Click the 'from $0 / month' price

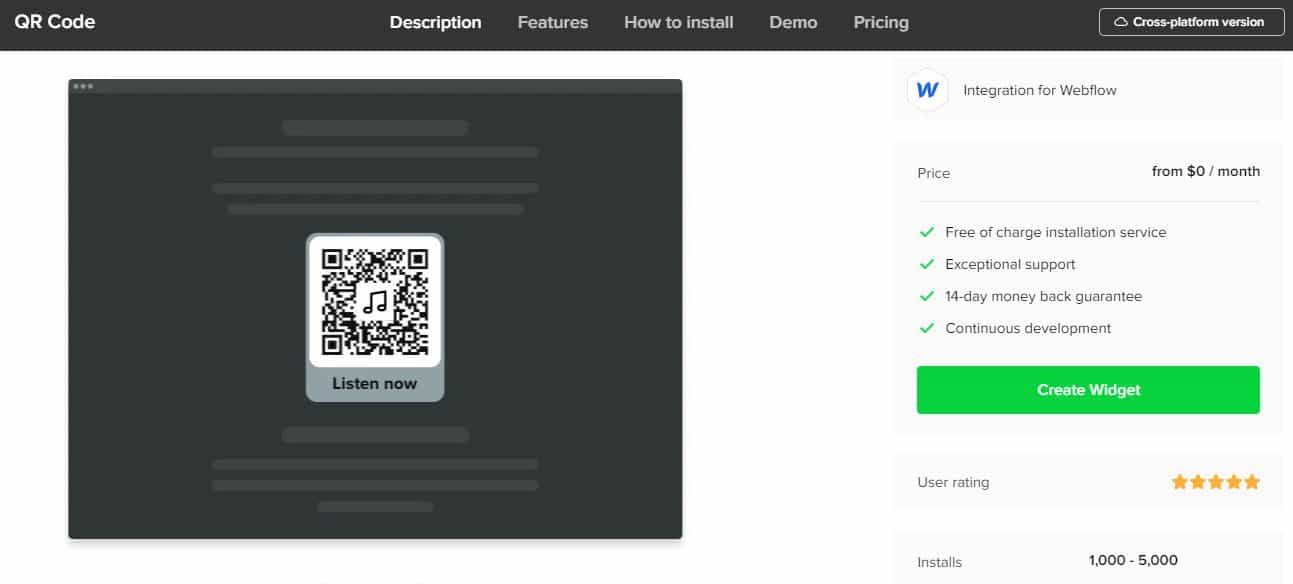(1206, 172)
